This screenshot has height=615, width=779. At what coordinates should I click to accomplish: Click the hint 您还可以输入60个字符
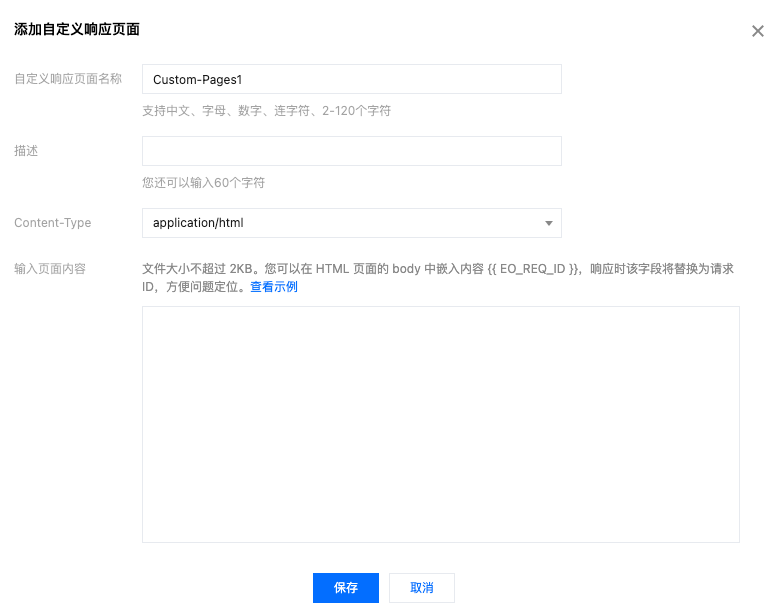click(x=203, y=183)
